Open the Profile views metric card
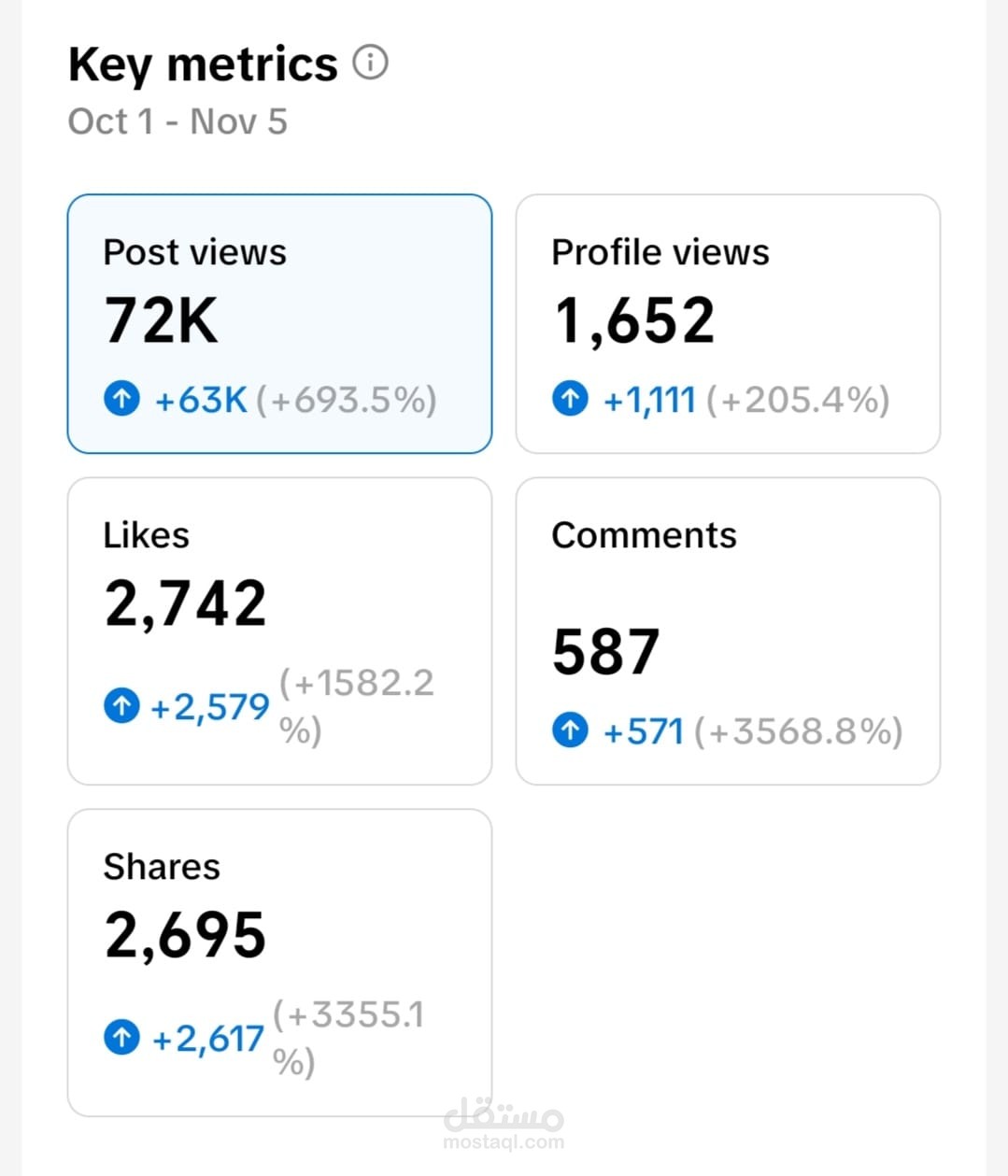1008x1176 pixels. coord(728,324)
